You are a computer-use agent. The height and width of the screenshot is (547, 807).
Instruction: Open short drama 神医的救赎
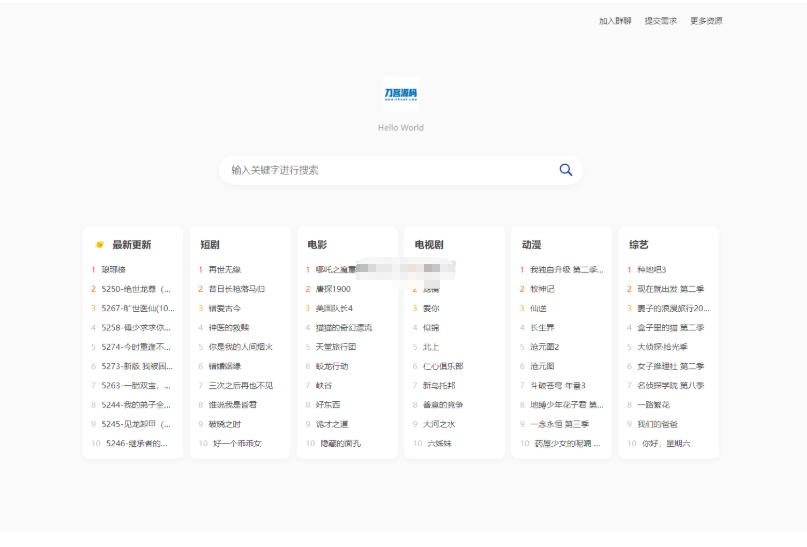click(x=229, y=328)
